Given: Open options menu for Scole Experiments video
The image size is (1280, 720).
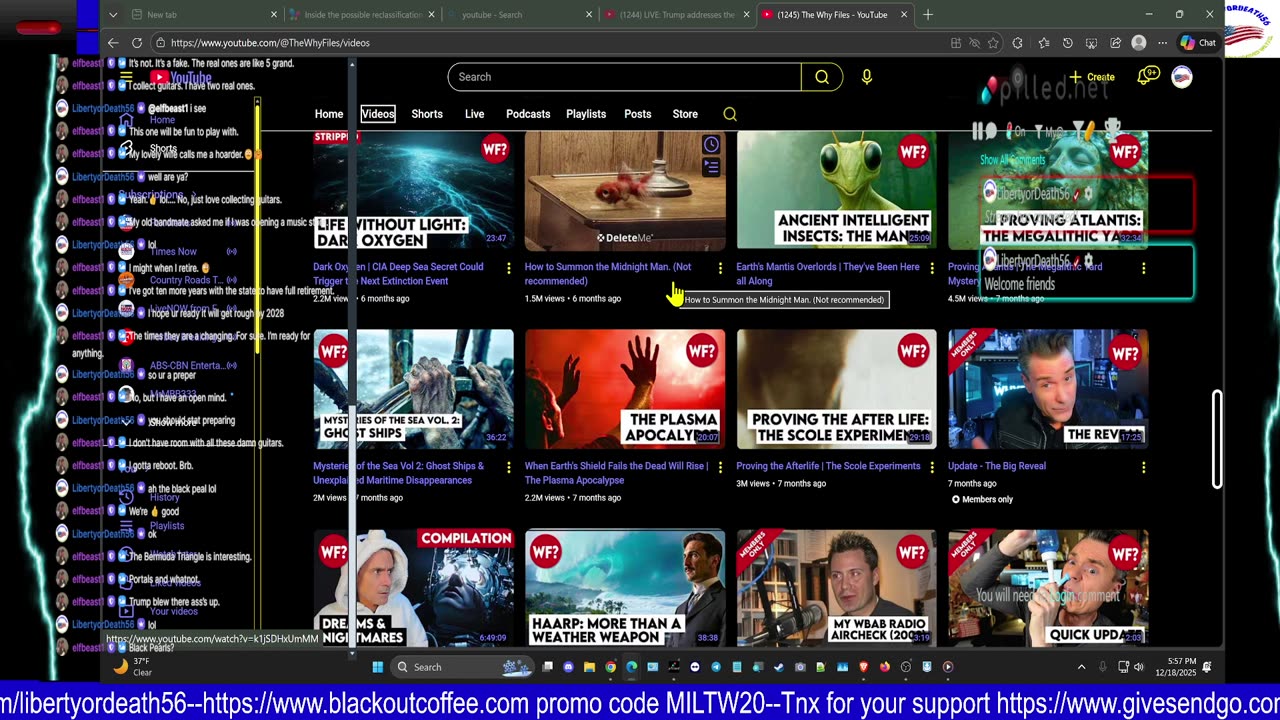Looking at the screenshot, I should (932, 467).
